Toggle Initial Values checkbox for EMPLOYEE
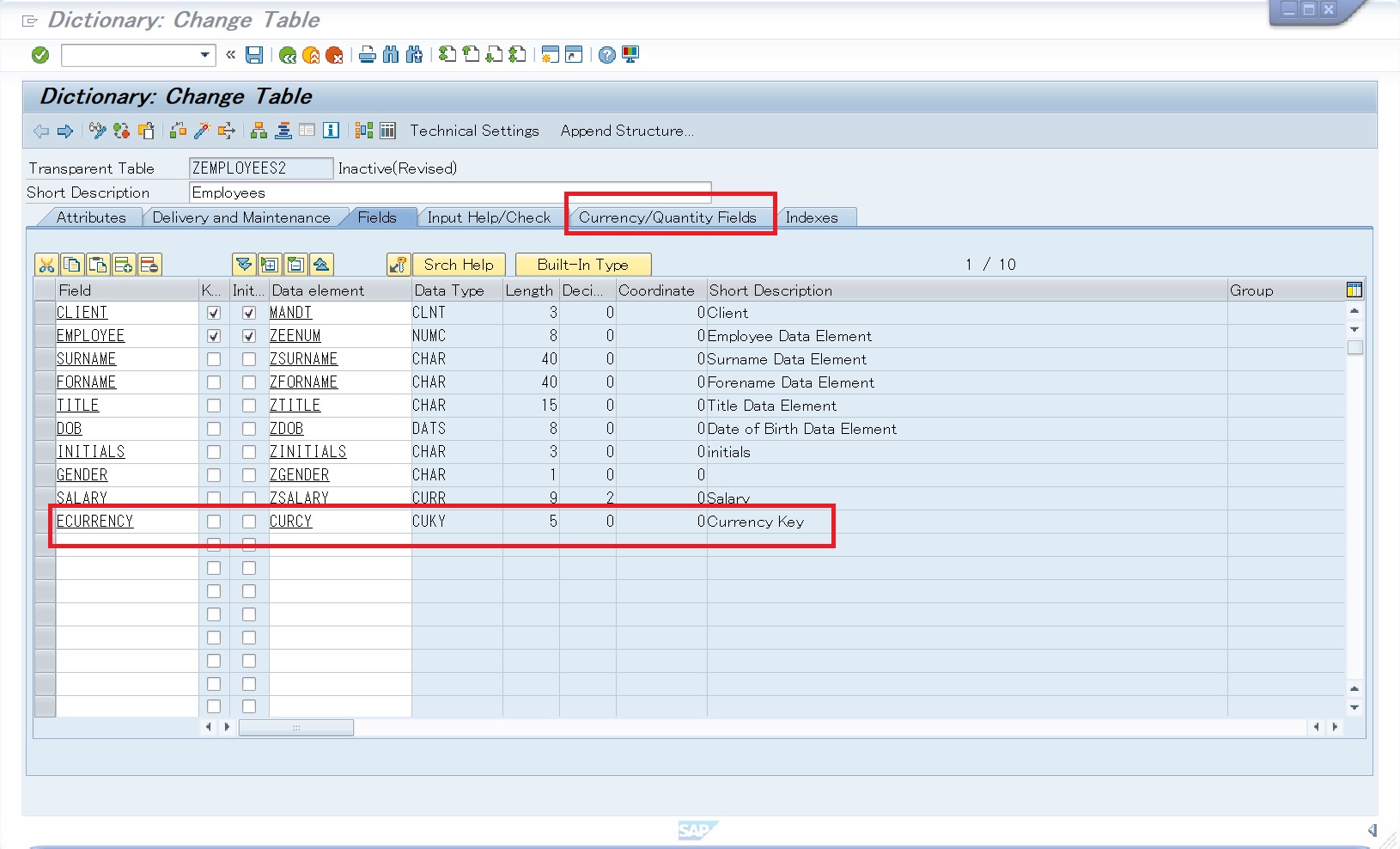Screen dimensions: 1400x849 point(249,336)
